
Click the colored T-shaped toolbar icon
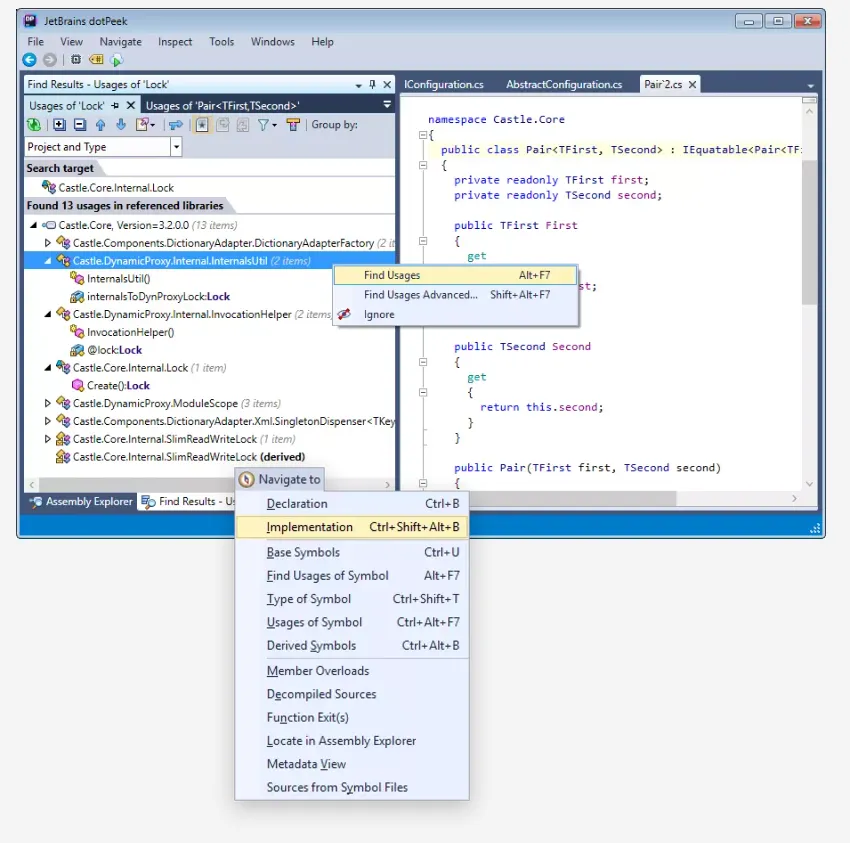point(293,125)
